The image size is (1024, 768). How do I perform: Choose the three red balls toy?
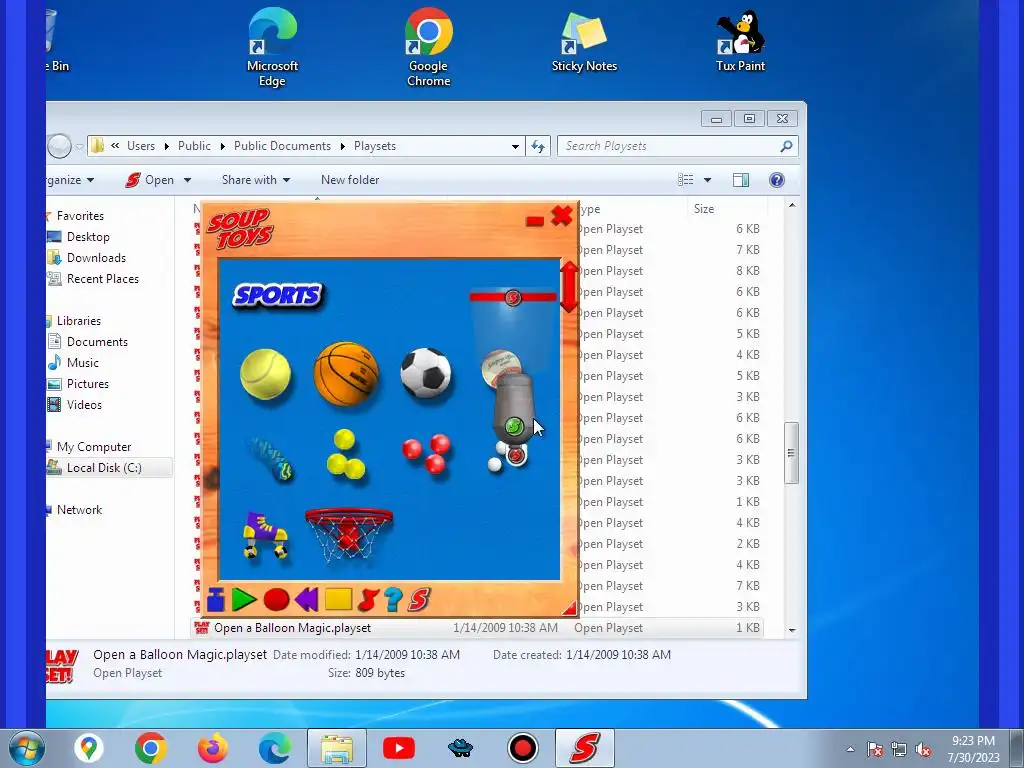[x=427, y=453]
